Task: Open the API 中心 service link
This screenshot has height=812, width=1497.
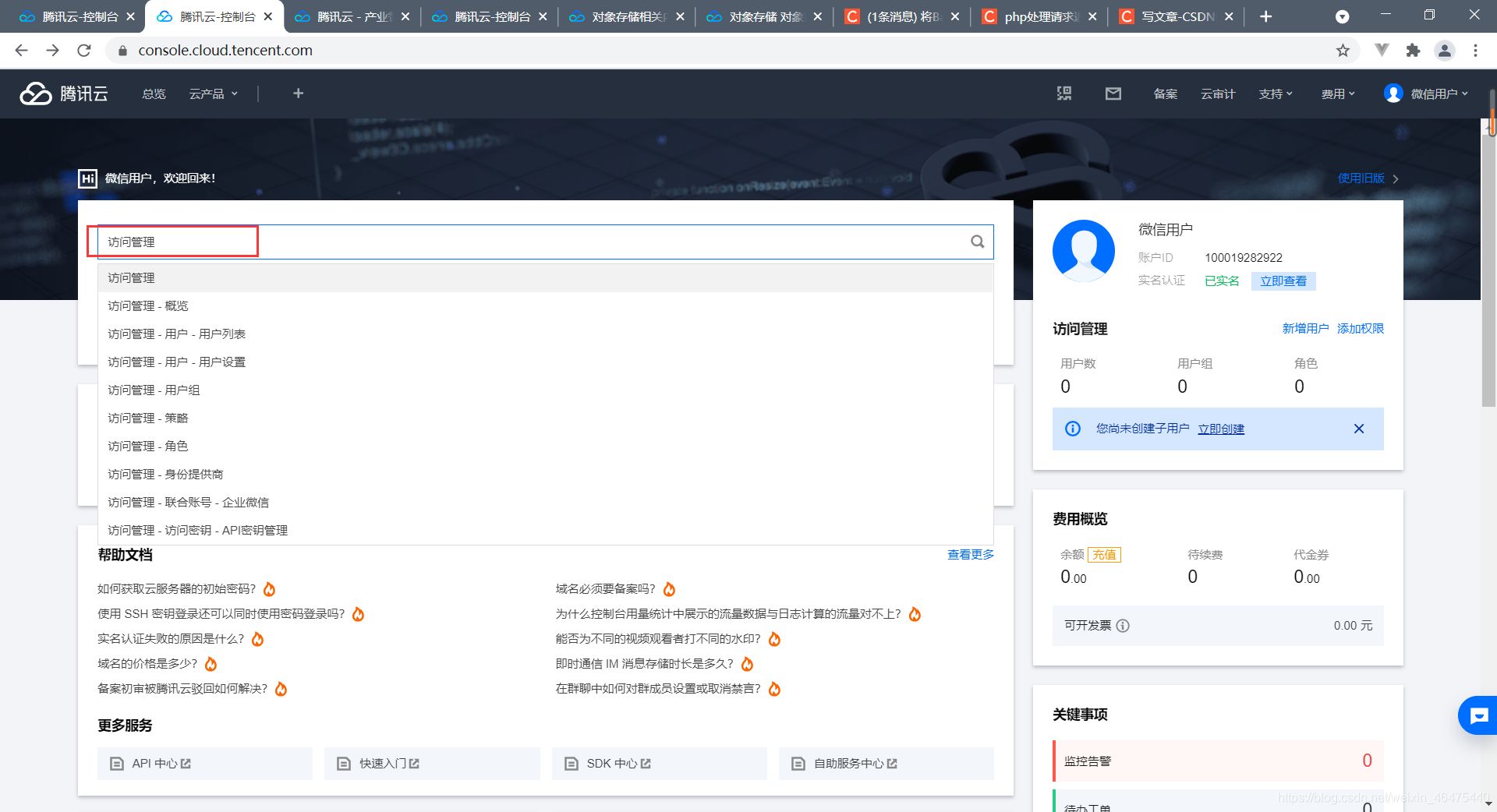Action: coord(205,764)
